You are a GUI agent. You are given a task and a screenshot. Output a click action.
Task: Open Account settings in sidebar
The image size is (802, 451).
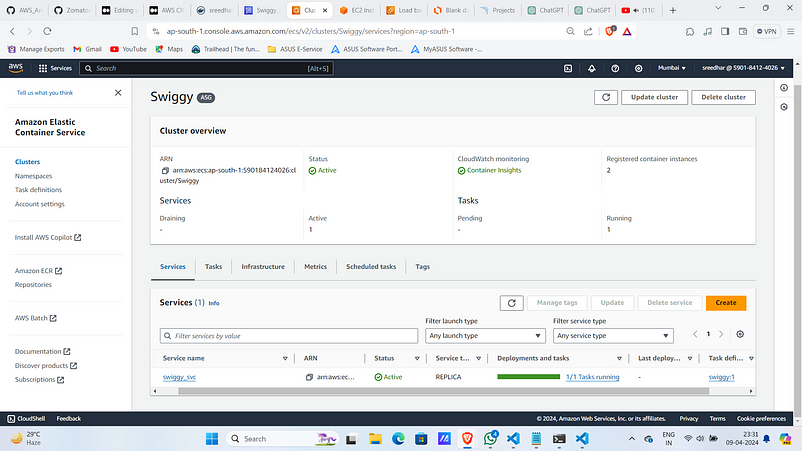pyautogui.click(x=39, y=204)
